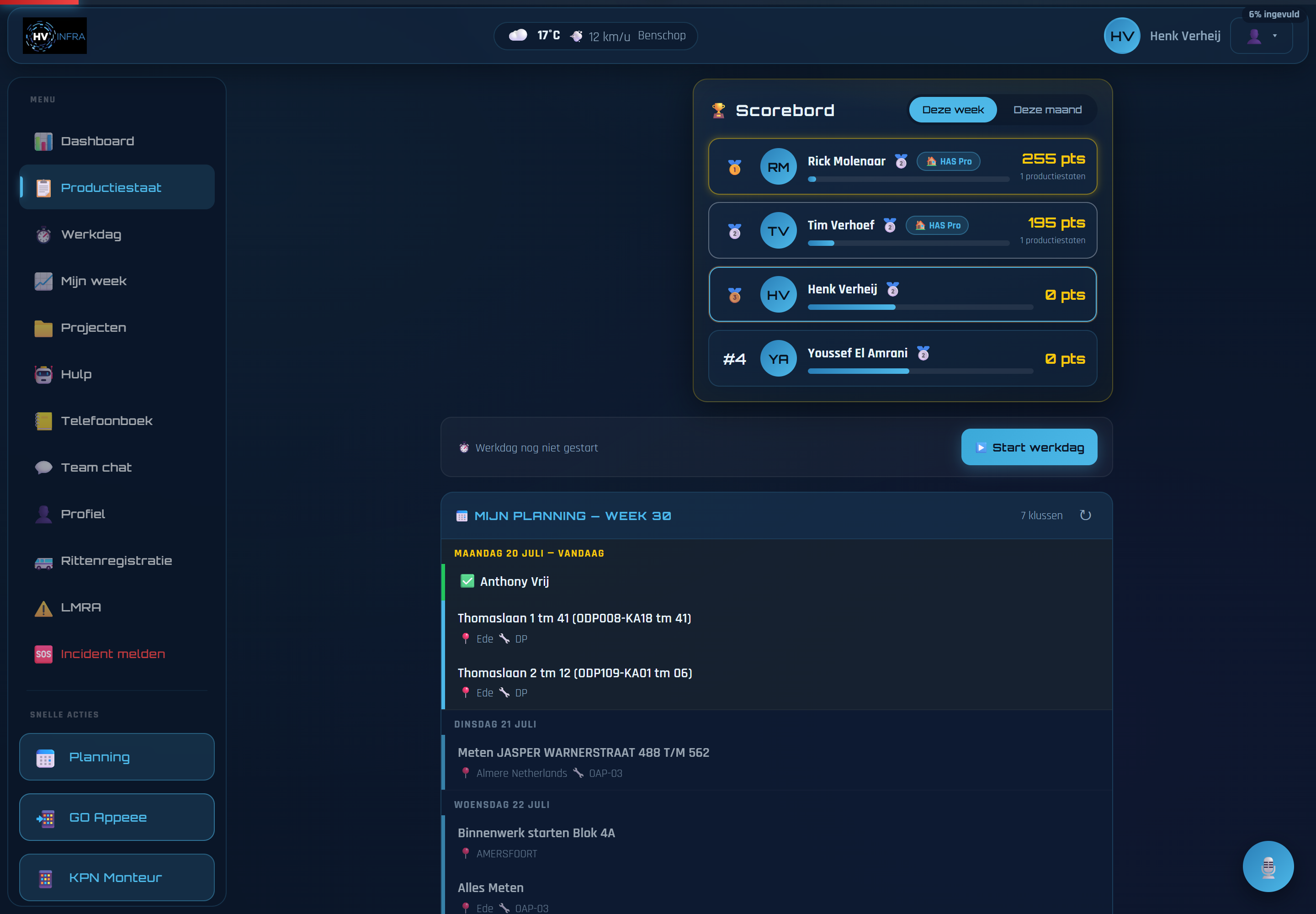Click the RM avatar

point(778,167)
